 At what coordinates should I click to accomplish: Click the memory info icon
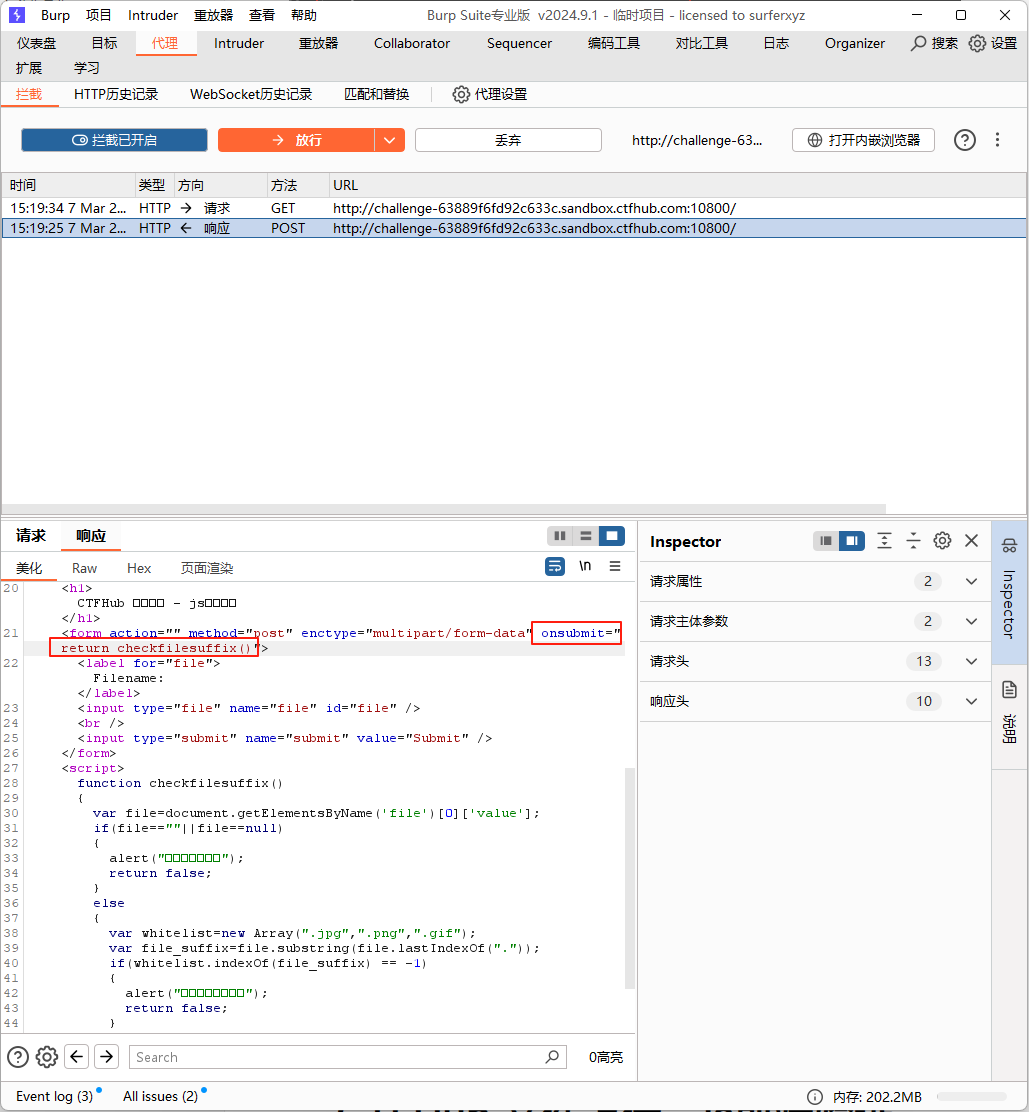[815, 1097]
